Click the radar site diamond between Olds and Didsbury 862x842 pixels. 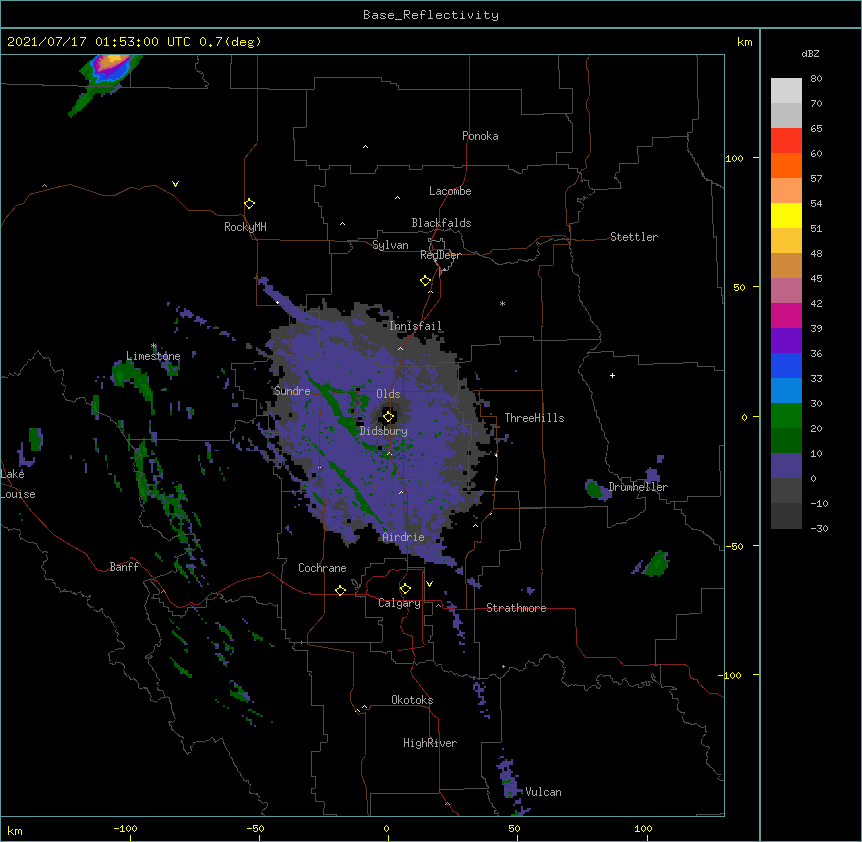pos(388,417)
